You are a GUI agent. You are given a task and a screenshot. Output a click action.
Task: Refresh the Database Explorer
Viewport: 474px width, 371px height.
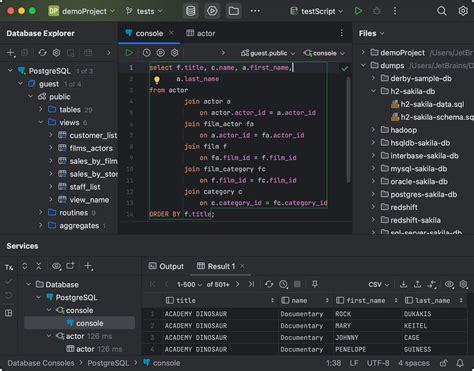42,53
